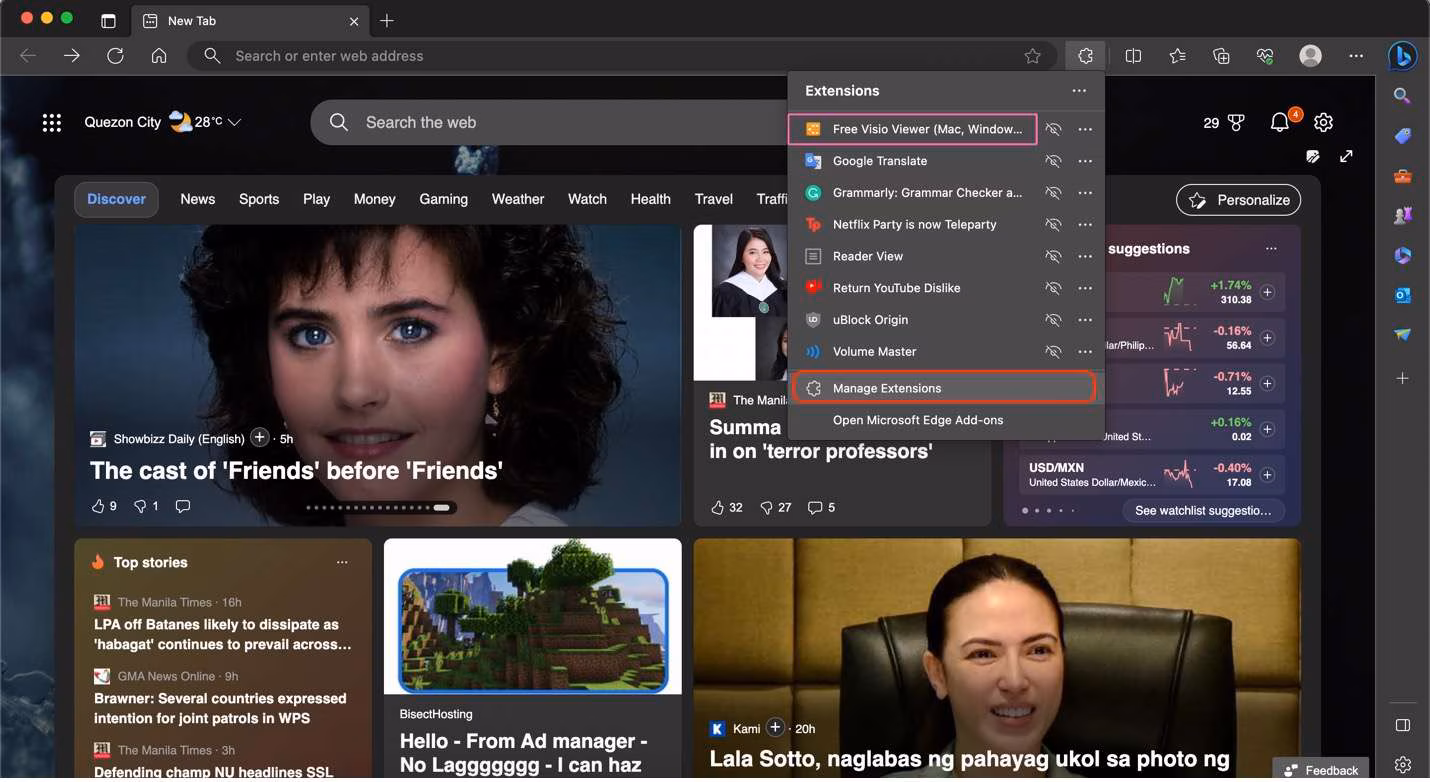Click the profile avatar in the toolbar
The image size is (1430, 782).
coord(1310,56)
